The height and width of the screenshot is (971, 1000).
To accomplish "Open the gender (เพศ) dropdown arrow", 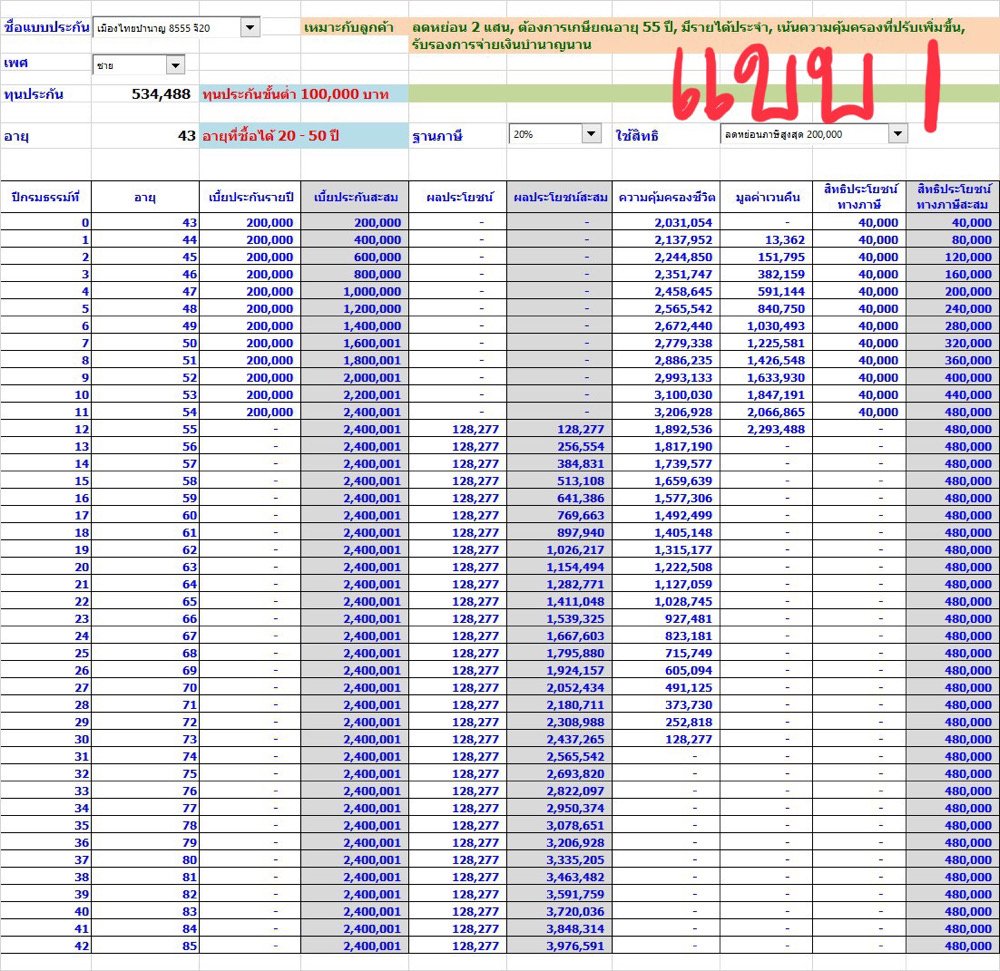I will tap(175, 65).
